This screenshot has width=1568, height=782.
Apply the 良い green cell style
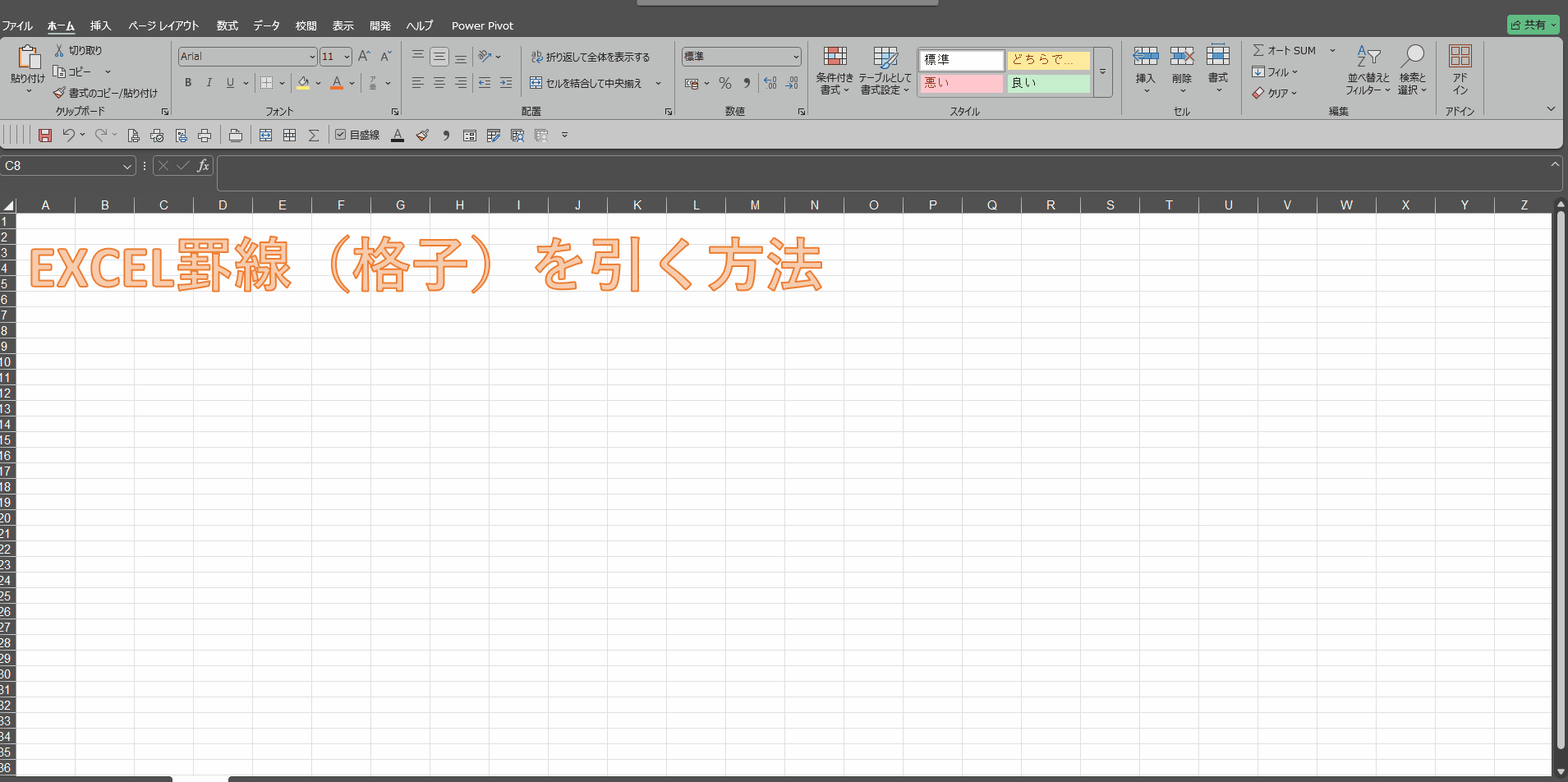(1048, 83)
